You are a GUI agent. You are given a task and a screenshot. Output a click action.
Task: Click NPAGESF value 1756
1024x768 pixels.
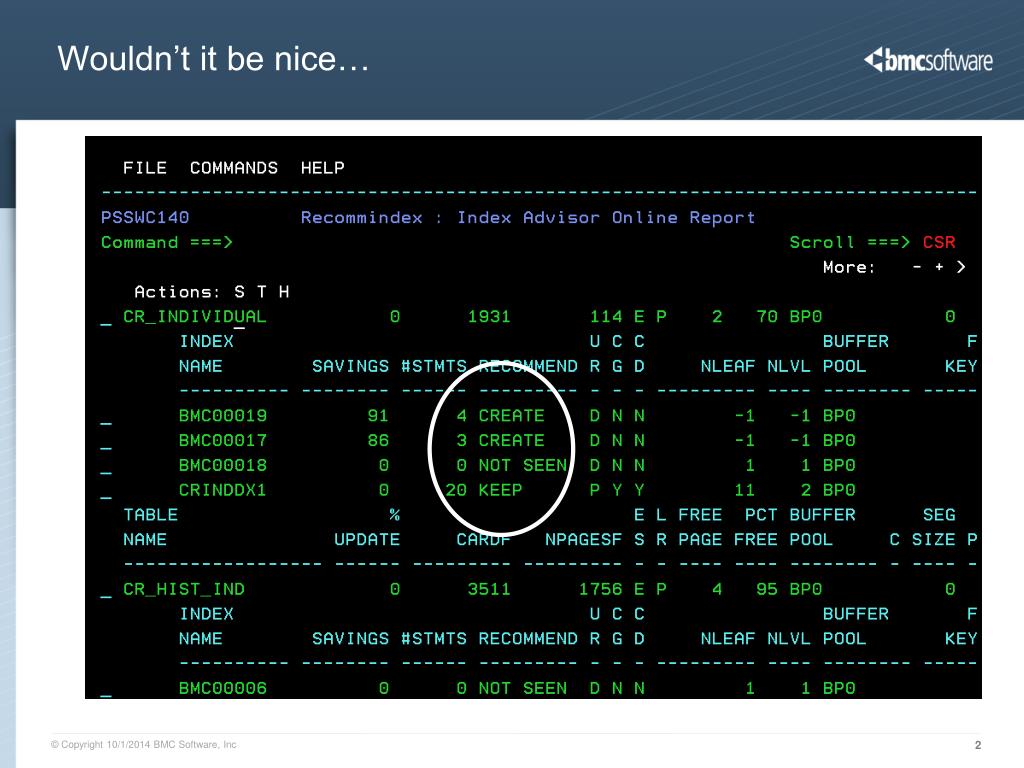click(x=600, y=589)
